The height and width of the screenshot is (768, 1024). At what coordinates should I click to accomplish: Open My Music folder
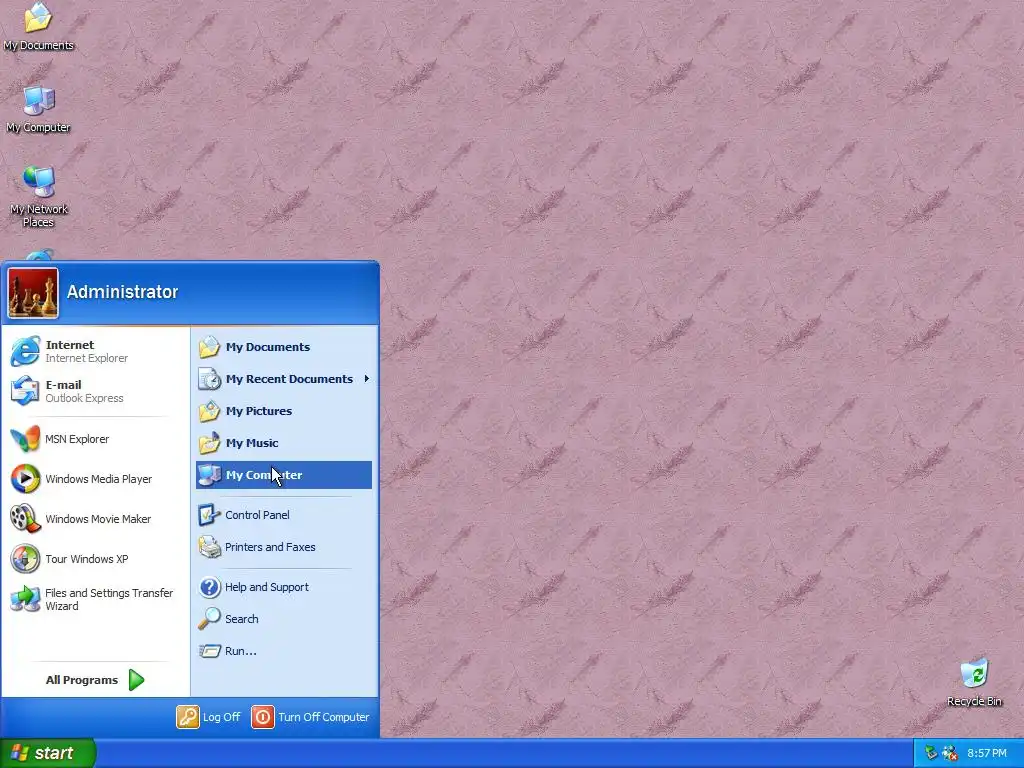point(284,443)
